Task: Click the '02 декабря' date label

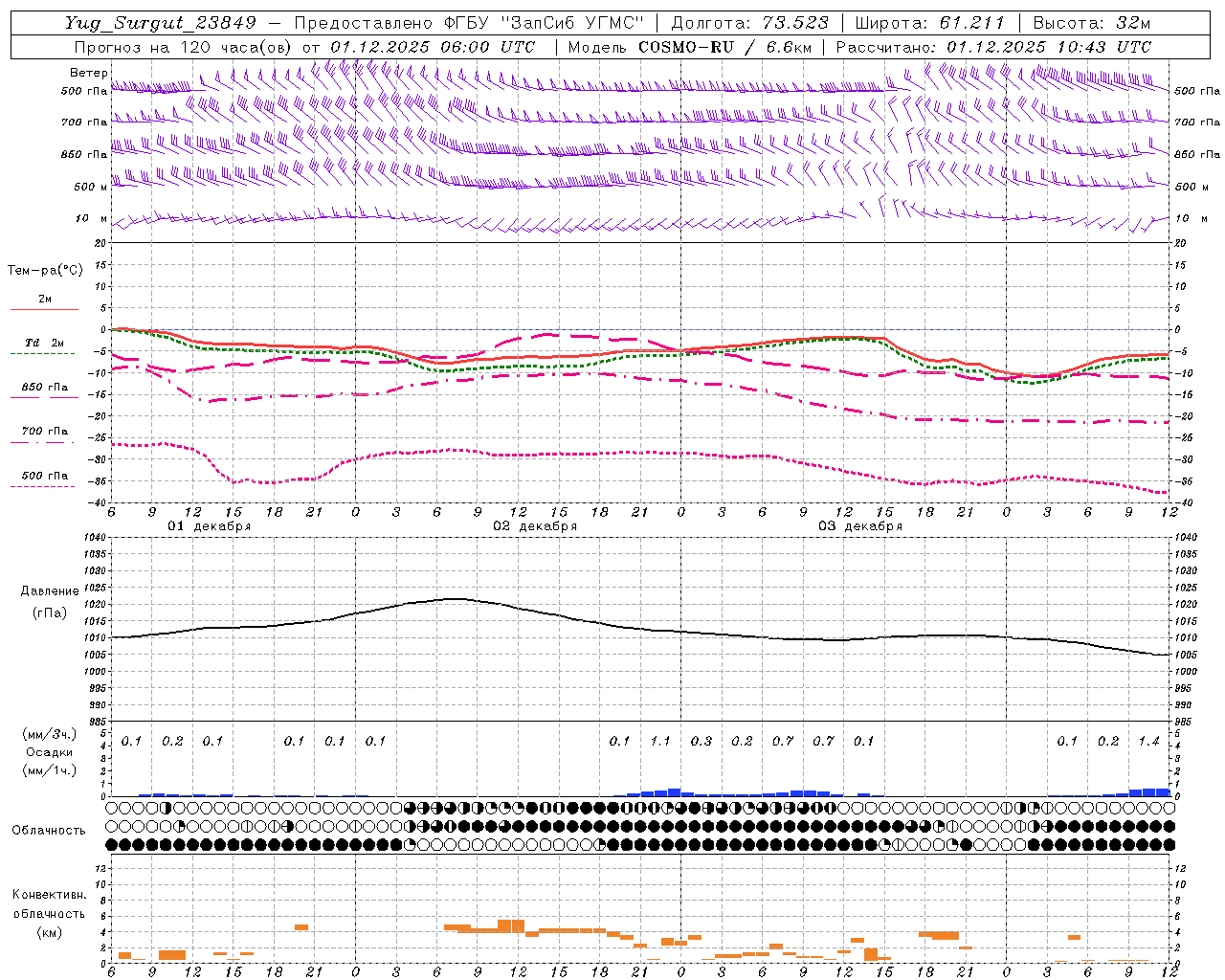Action: (535, 526)
